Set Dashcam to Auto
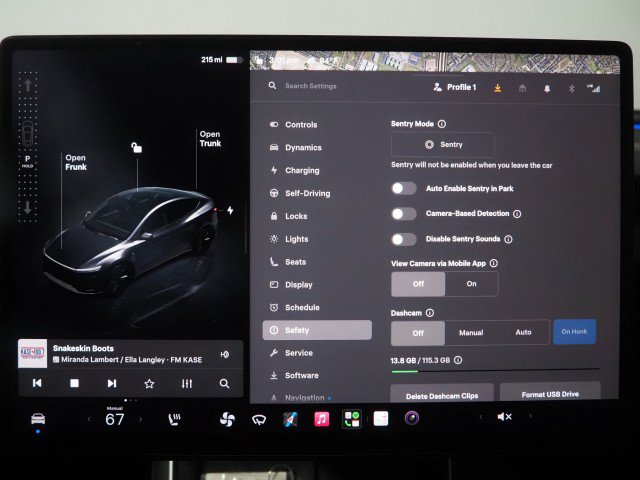Screen dimensions: 640x480 pos(523,333)
